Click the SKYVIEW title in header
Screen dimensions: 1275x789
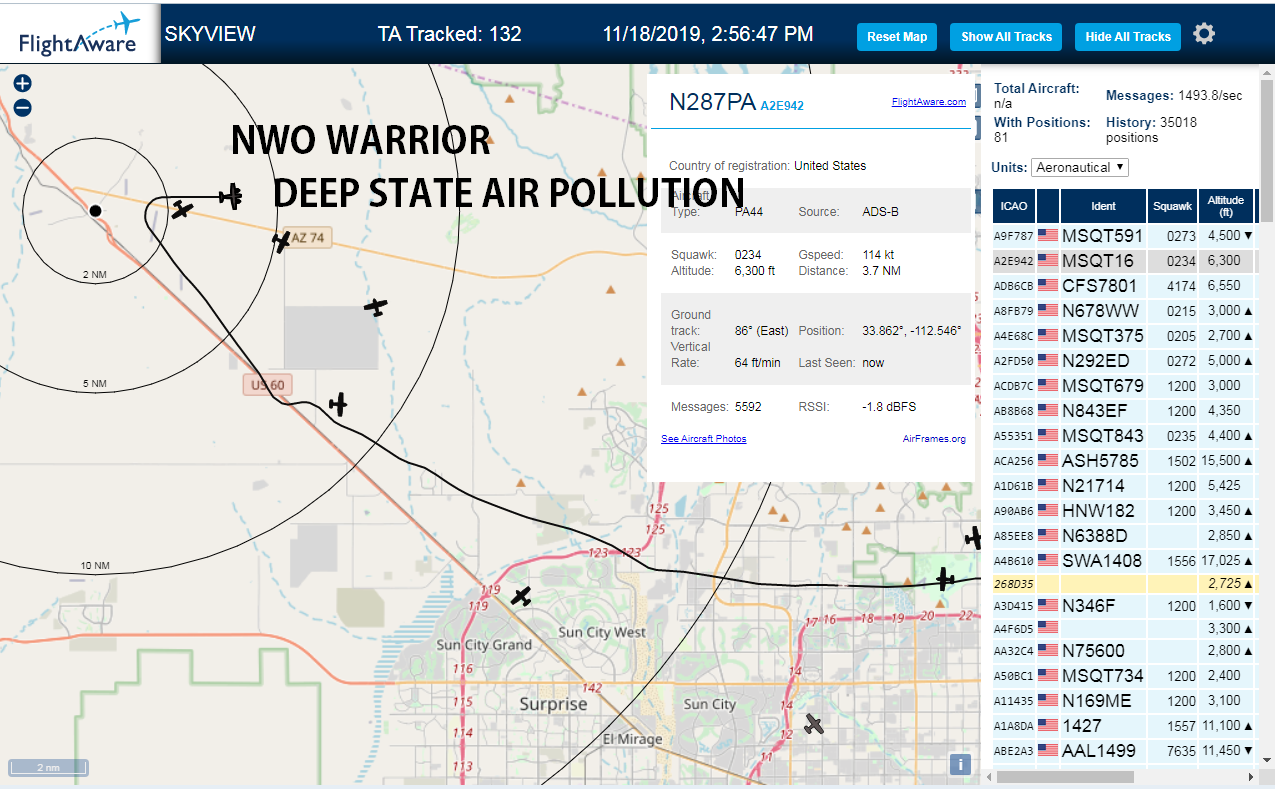tap(210, 34)
